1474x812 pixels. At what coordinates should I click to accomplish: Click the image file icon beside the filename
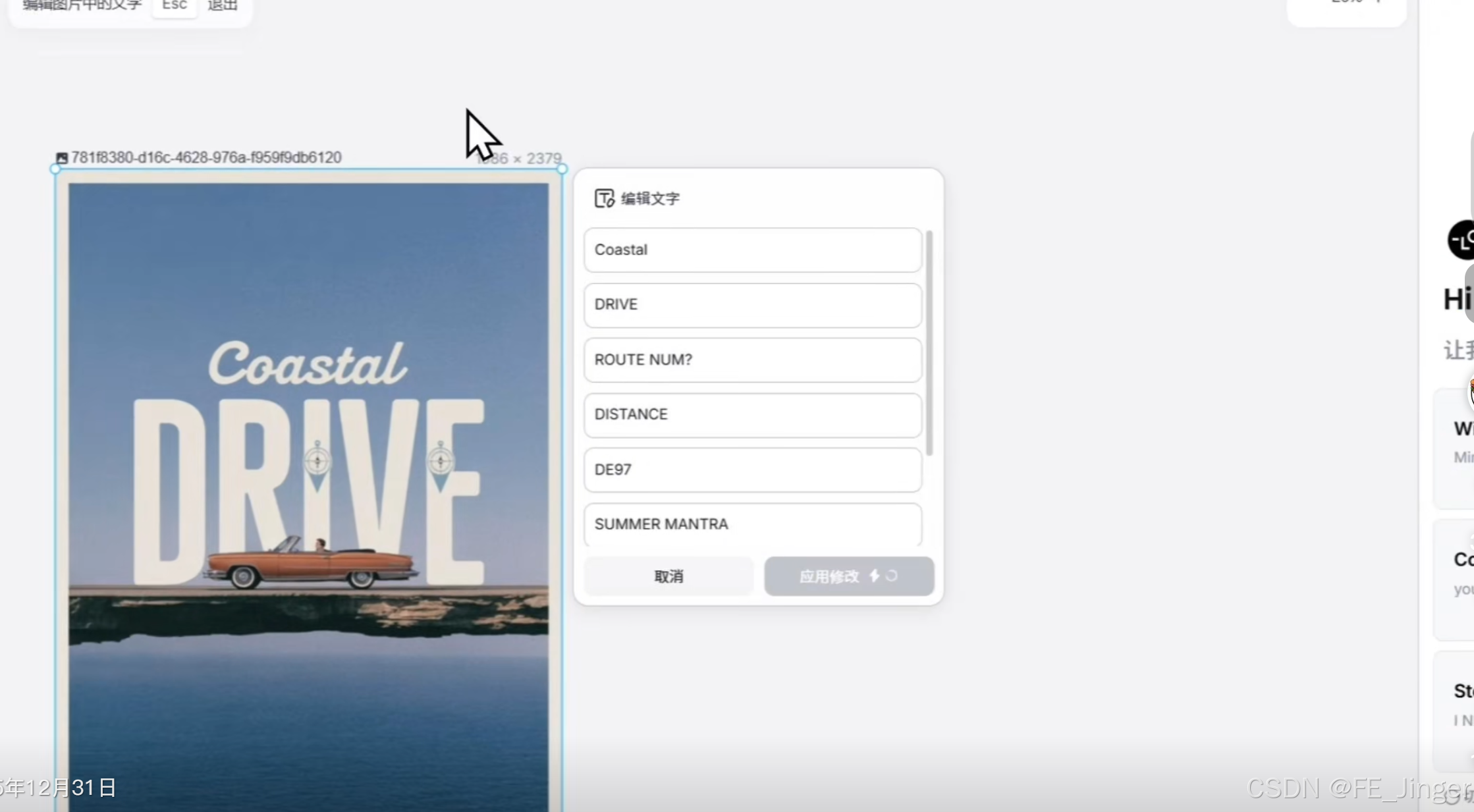coord(62,158)
